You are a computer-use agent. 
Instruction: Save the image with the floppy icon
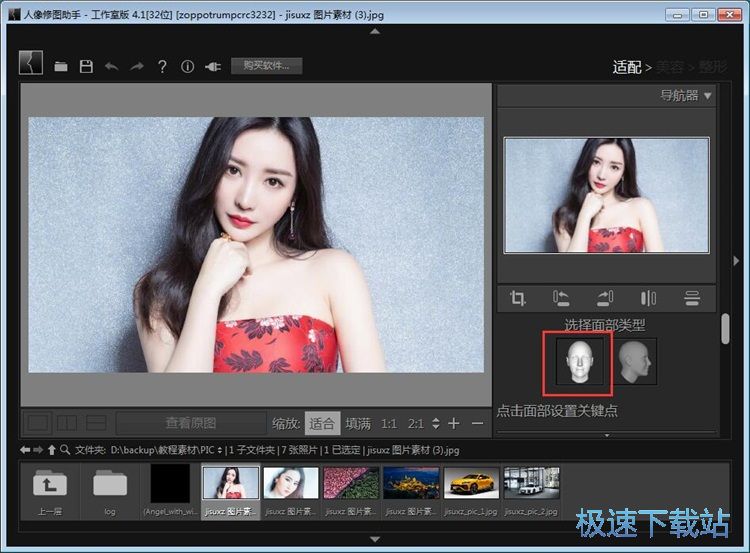point(86,66)
